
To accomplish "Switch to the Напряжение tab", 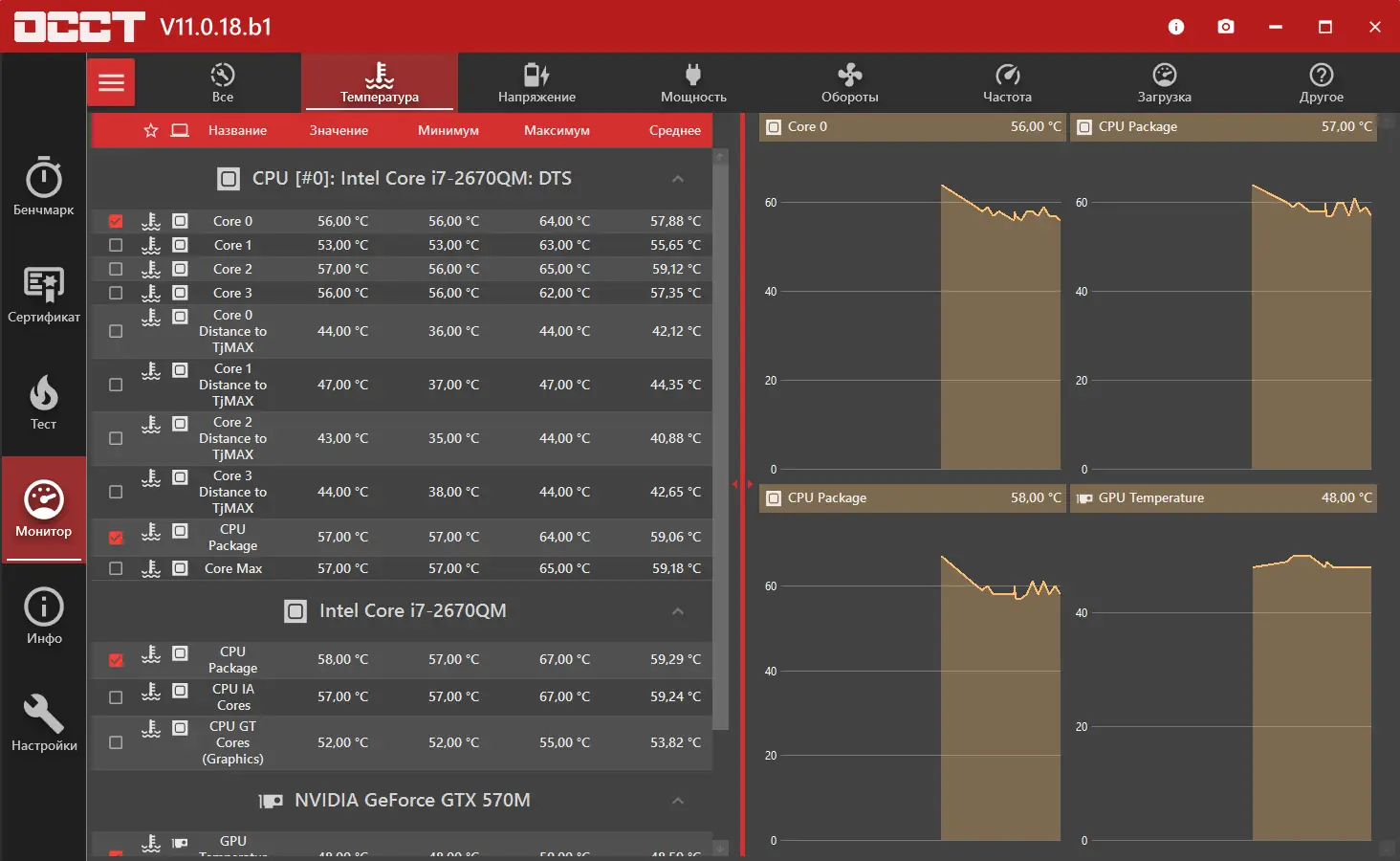I will coord(536,82).
